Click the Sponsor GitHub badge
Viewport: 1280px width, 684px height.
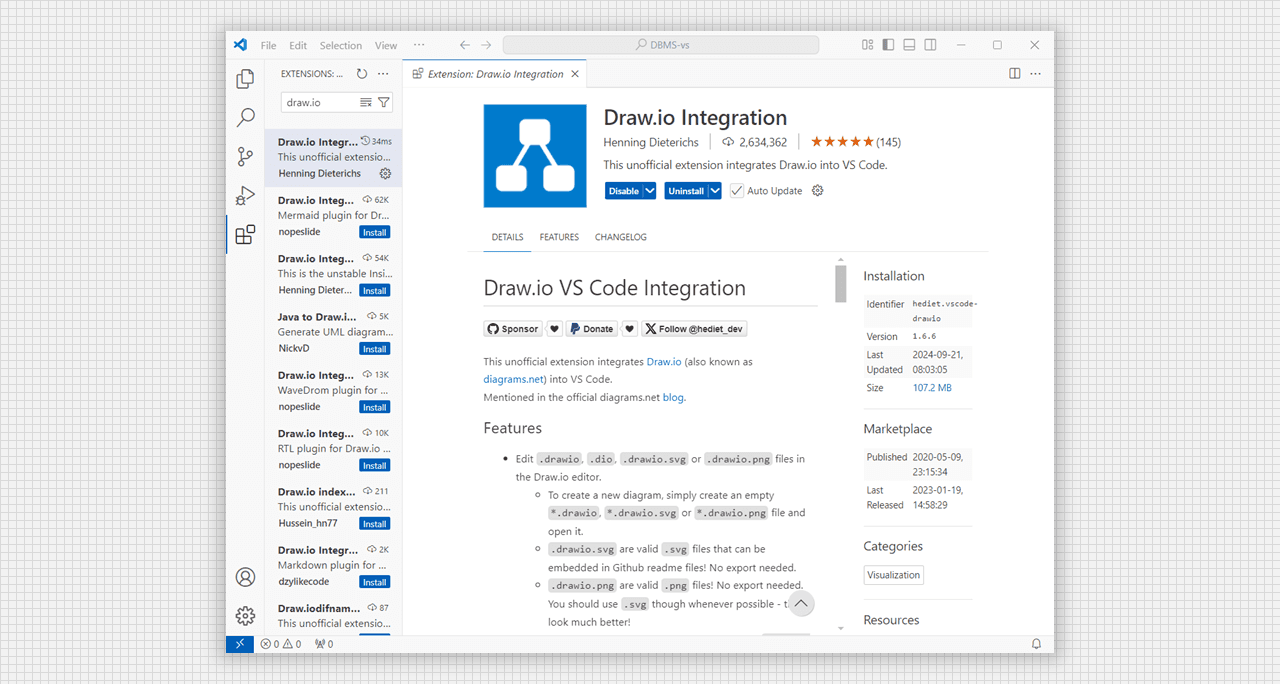tap(513, 329)
